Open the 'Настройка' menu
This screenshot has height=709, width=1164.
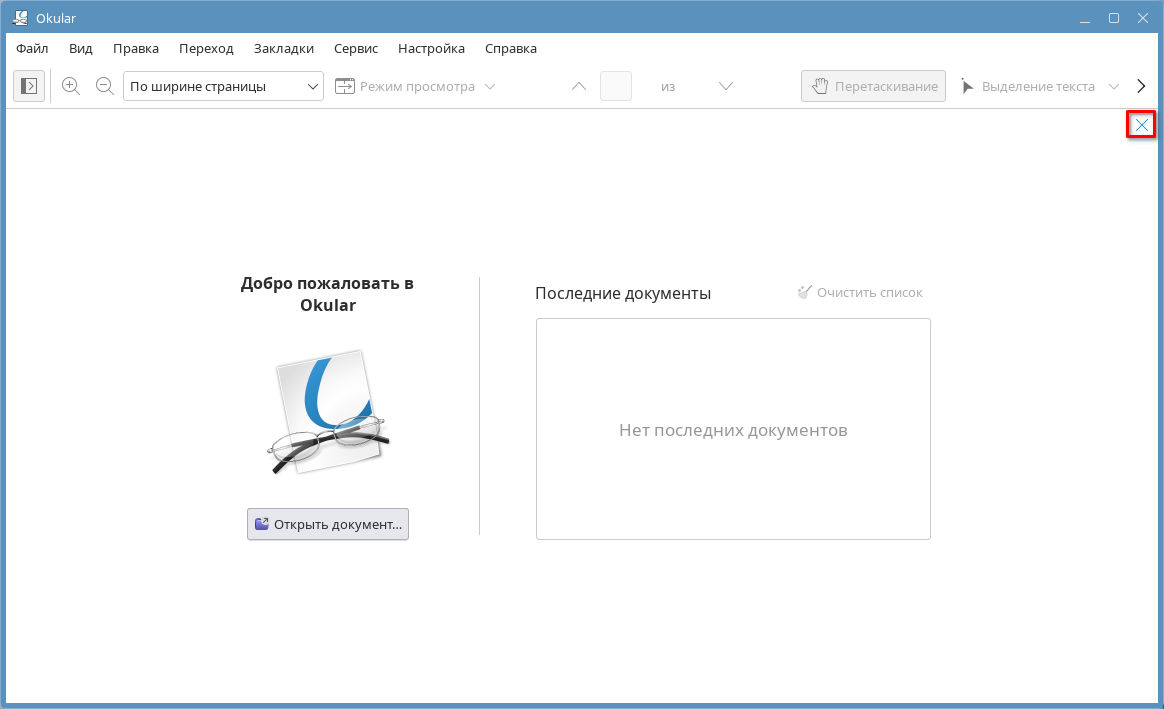[x=431, y=48]
